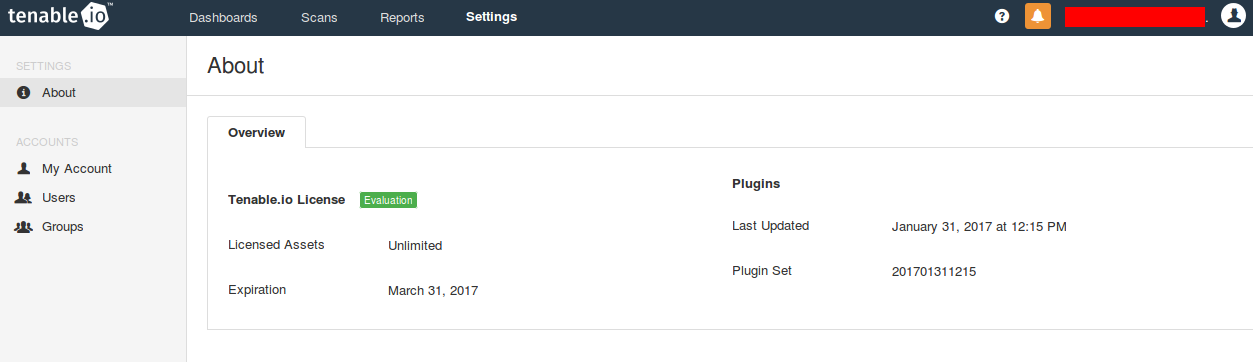Open the user profile avatar icon
1253x362 pixels.
(x=1233, y=17)
